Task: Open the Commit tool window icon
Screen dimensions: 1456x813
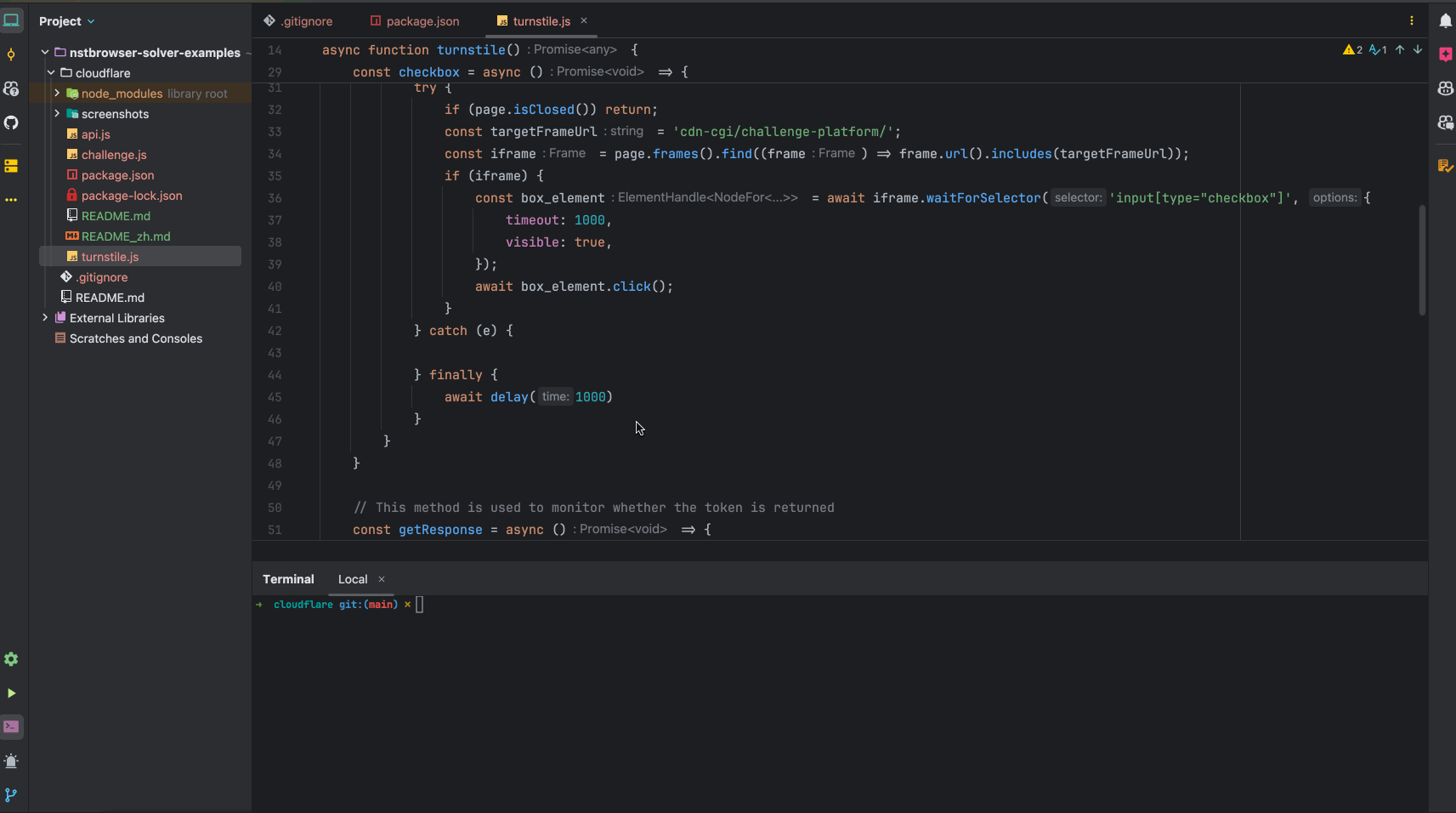Action: pyautogui.click(x=11, y=55)
